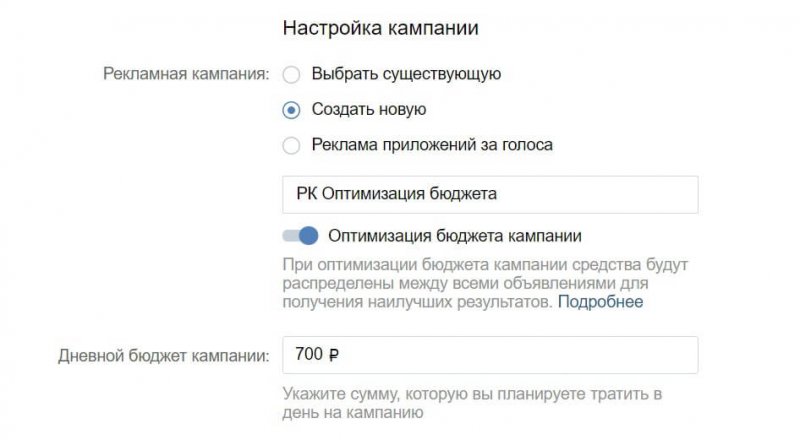Screen dimensions: 800x440
Task: Choose the "Реклама приложений за голоса" radio button
Action: 292,146
